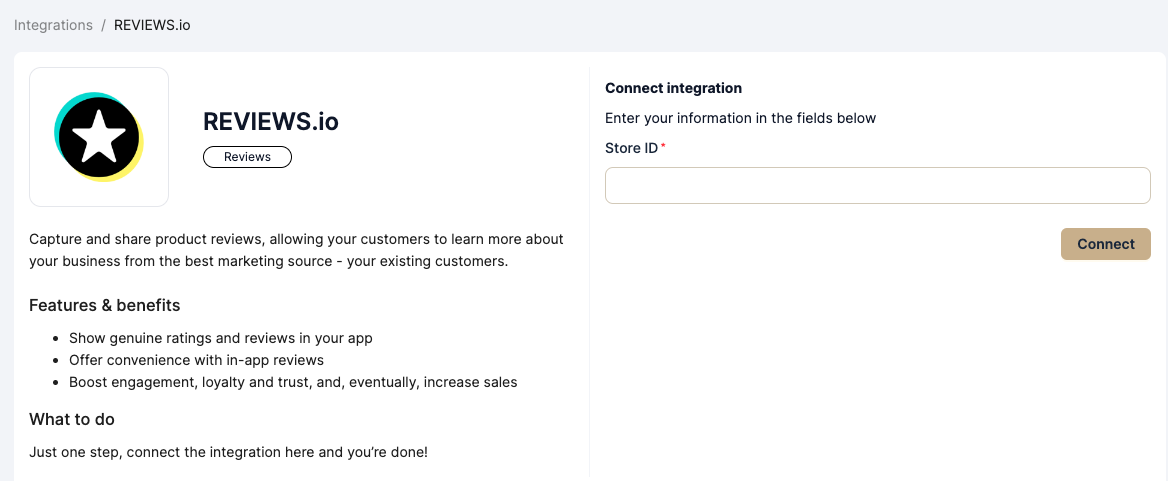
Task: Click the Features & benefits heading
Action: [104, 305]
